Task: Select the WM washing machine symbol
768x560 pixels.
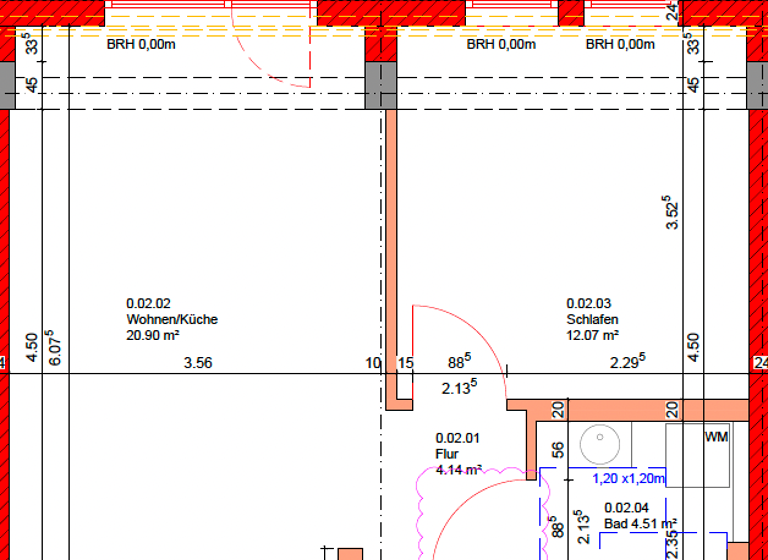Action: 715,437
